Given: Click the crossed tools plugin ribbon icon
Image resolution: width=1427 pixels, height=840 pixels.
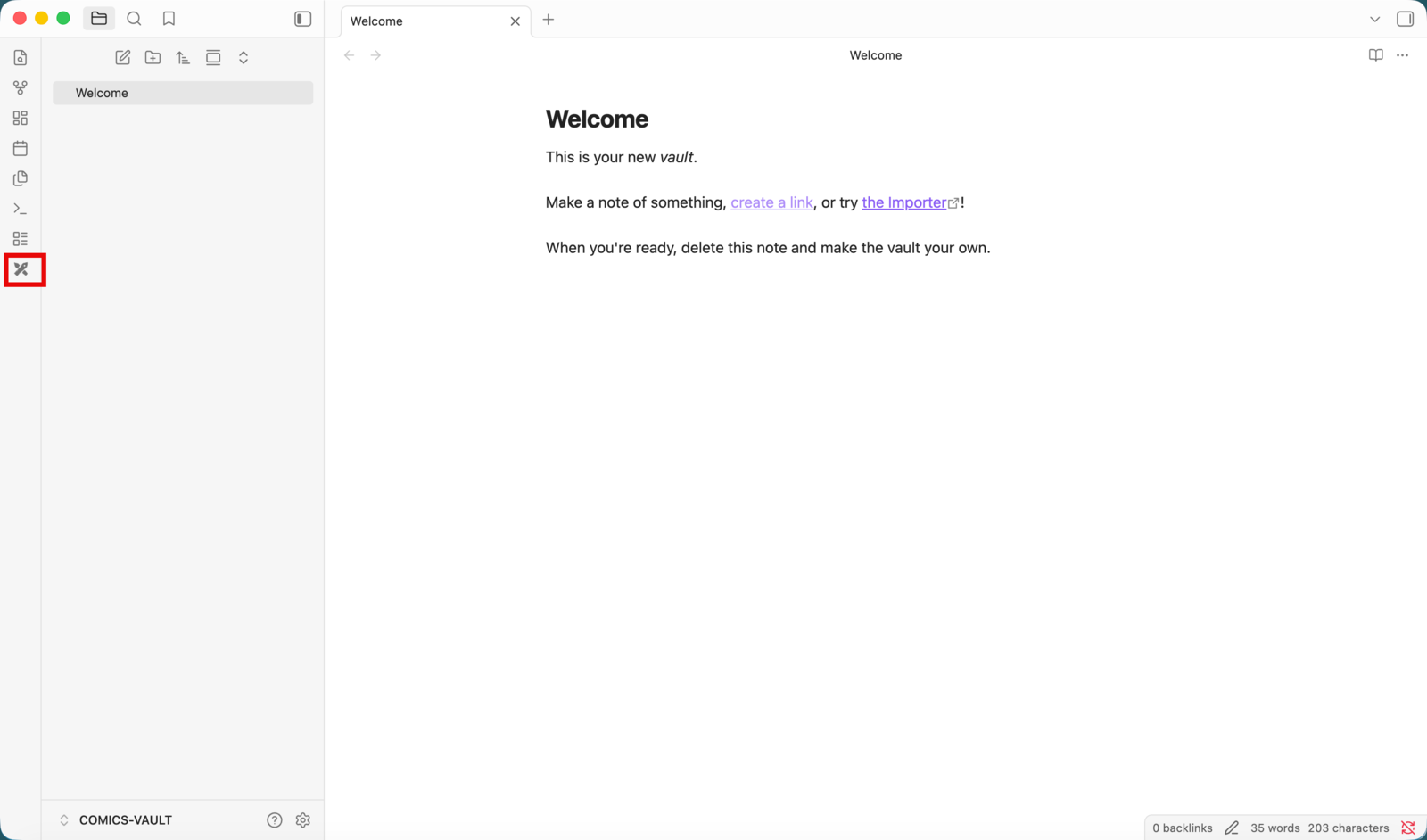Looking at the screenshot, I should 21,269.
